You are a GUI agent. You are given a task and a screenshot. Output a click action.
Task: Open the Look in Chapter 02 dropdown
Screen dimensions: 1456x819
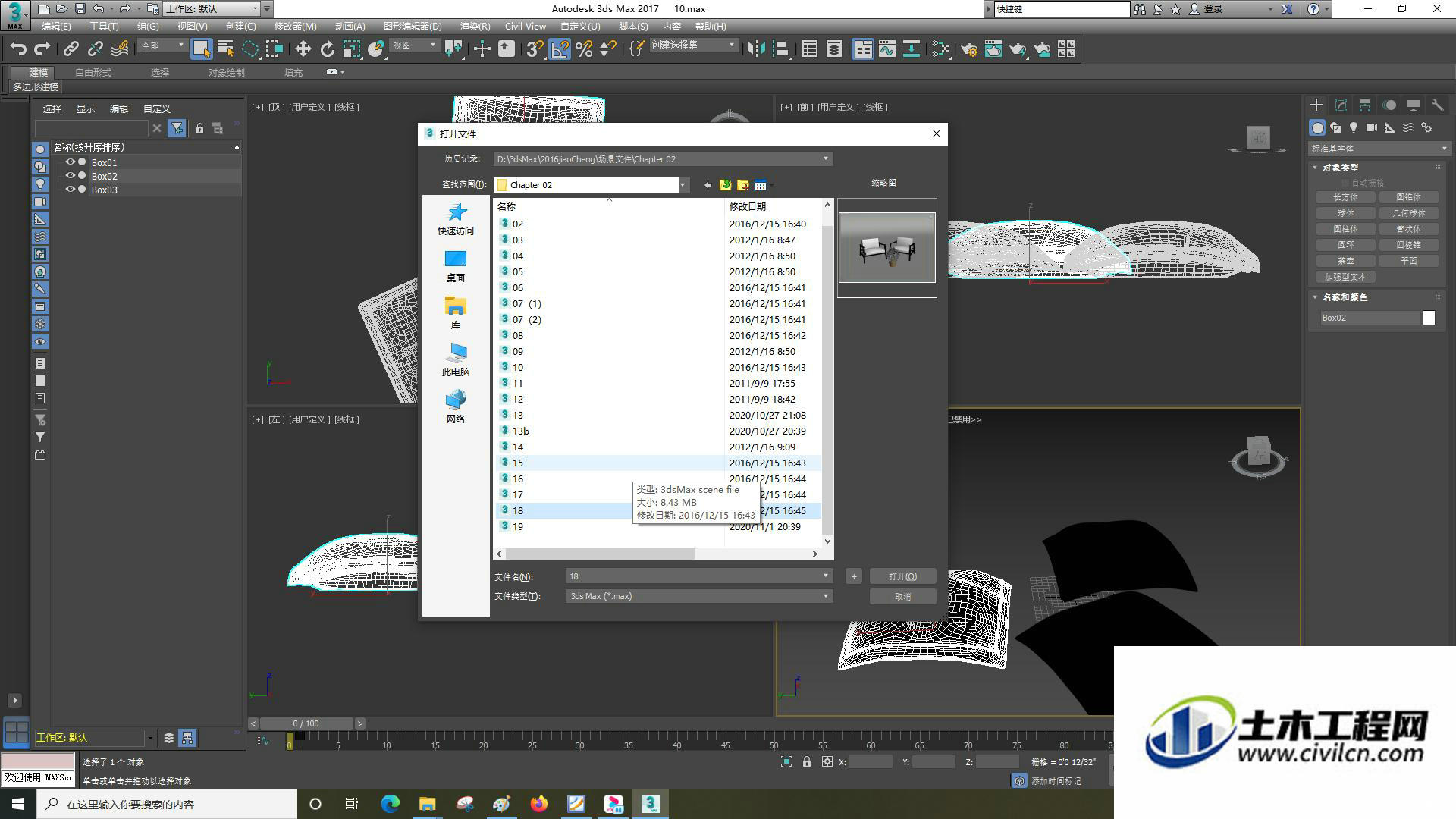(x=682, y=185)
